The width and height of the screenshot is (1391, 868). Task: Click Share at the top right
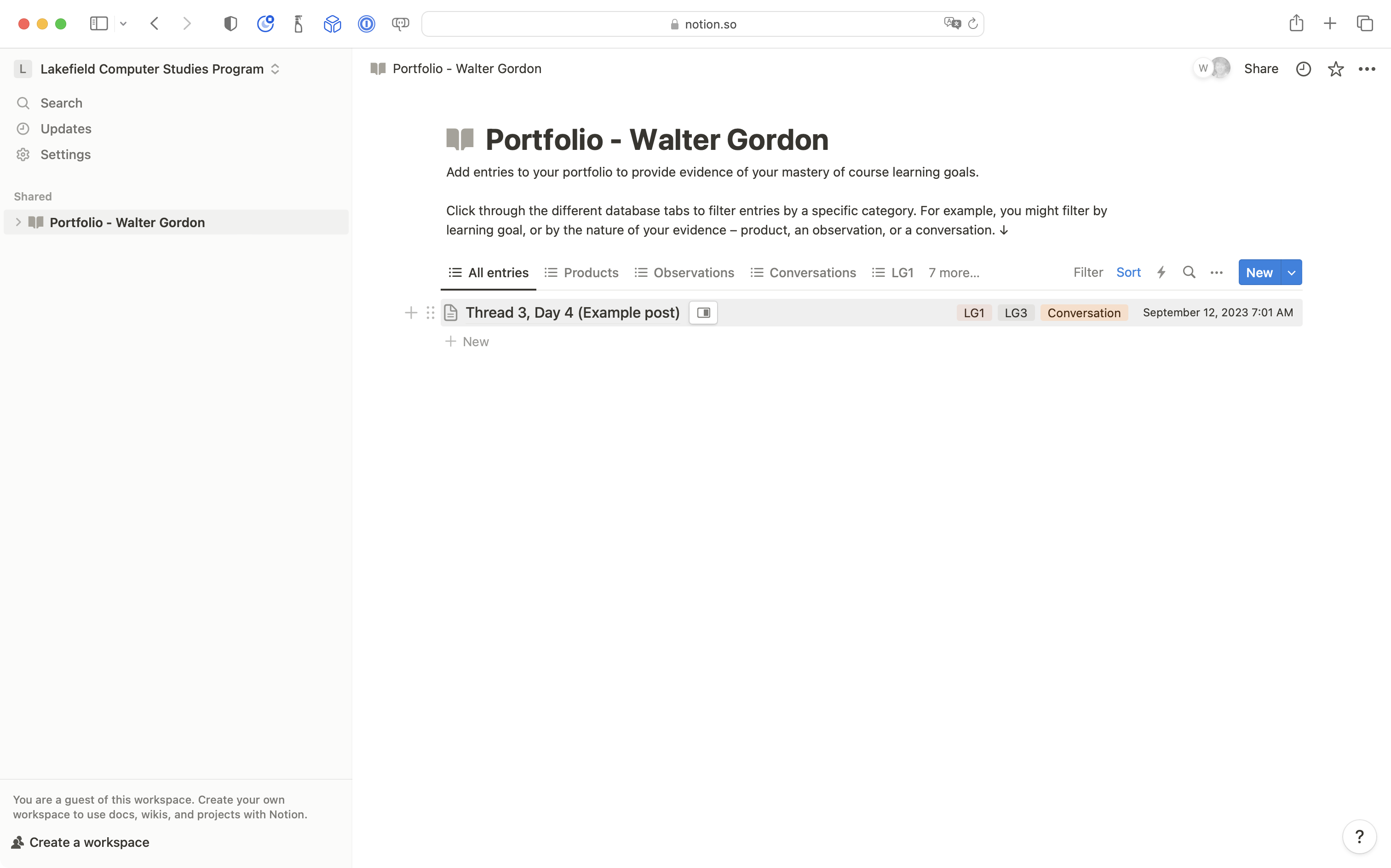click(x=1261, y=69)
